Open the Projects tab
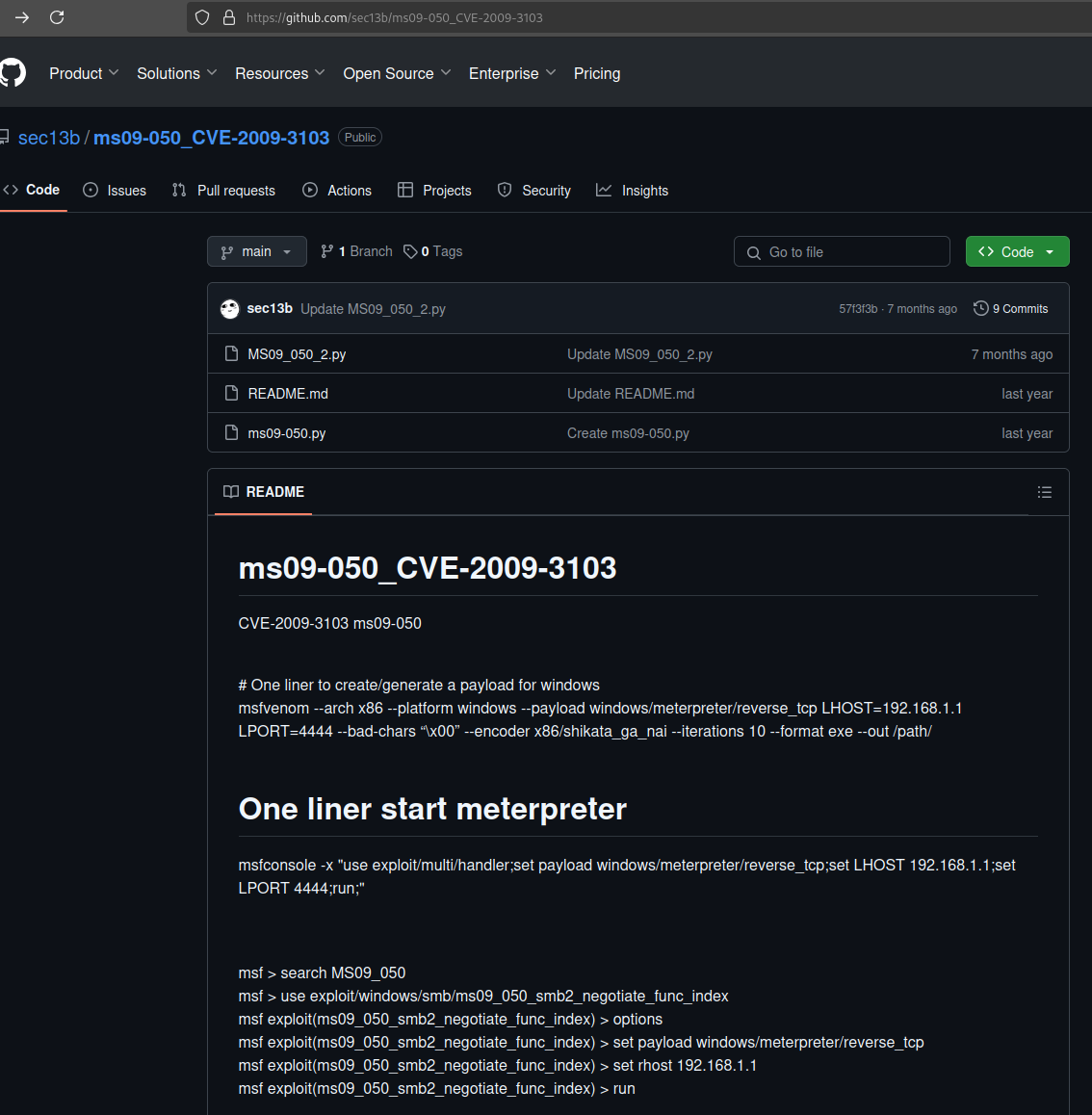 434,191
